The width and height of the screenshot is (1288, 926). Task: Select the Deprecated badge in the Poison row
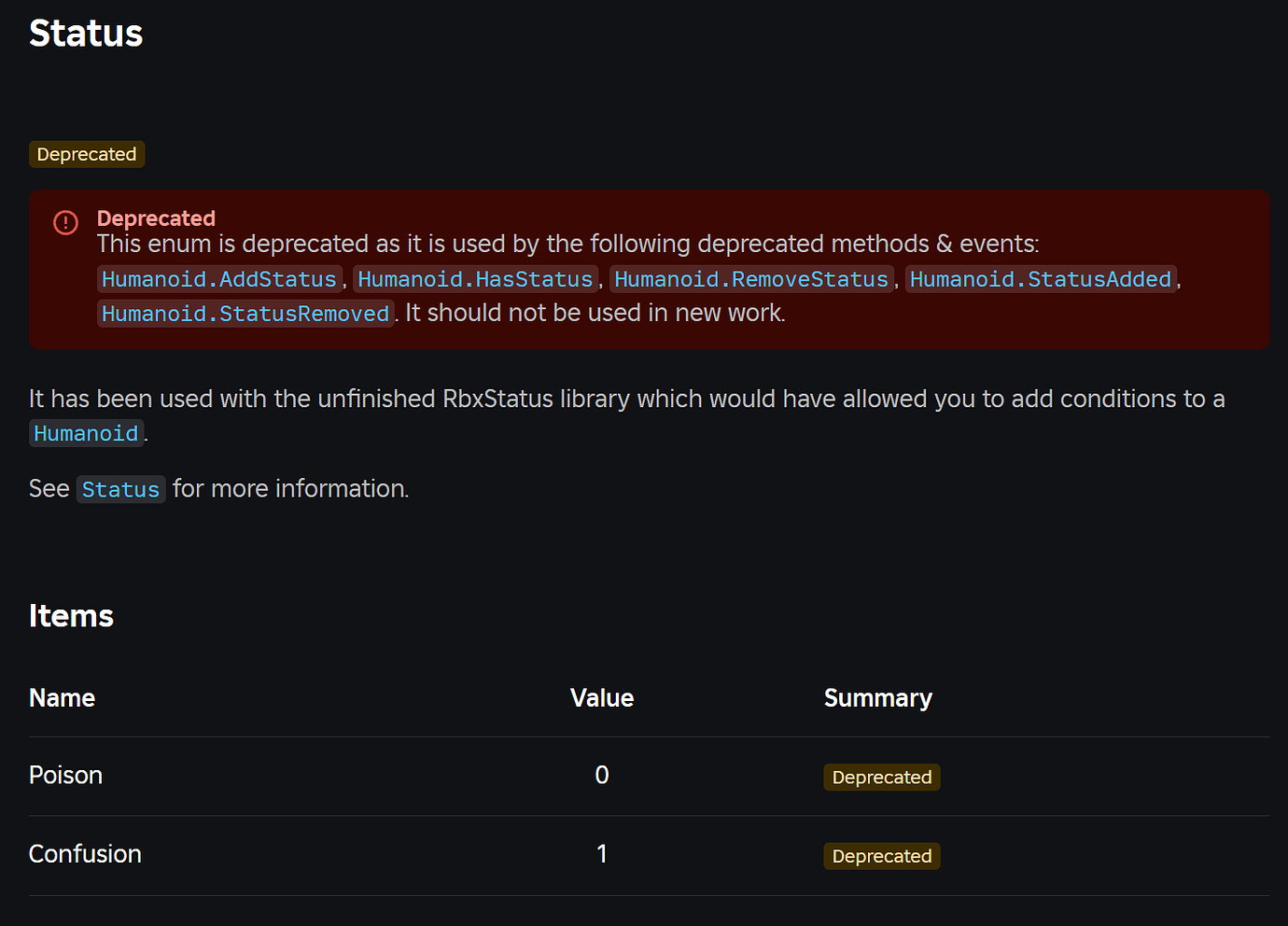click(882, 777)
